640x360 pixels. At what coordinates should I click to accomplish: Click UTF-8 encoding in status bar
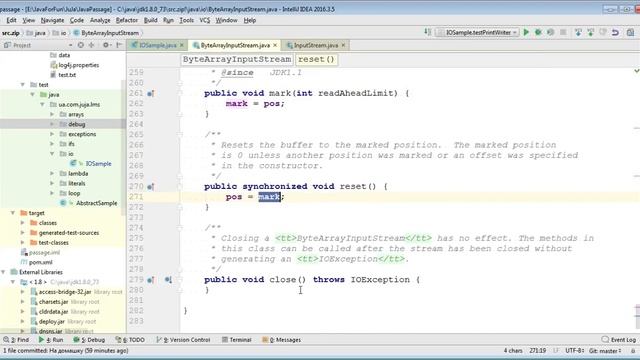tap(574, 351)
